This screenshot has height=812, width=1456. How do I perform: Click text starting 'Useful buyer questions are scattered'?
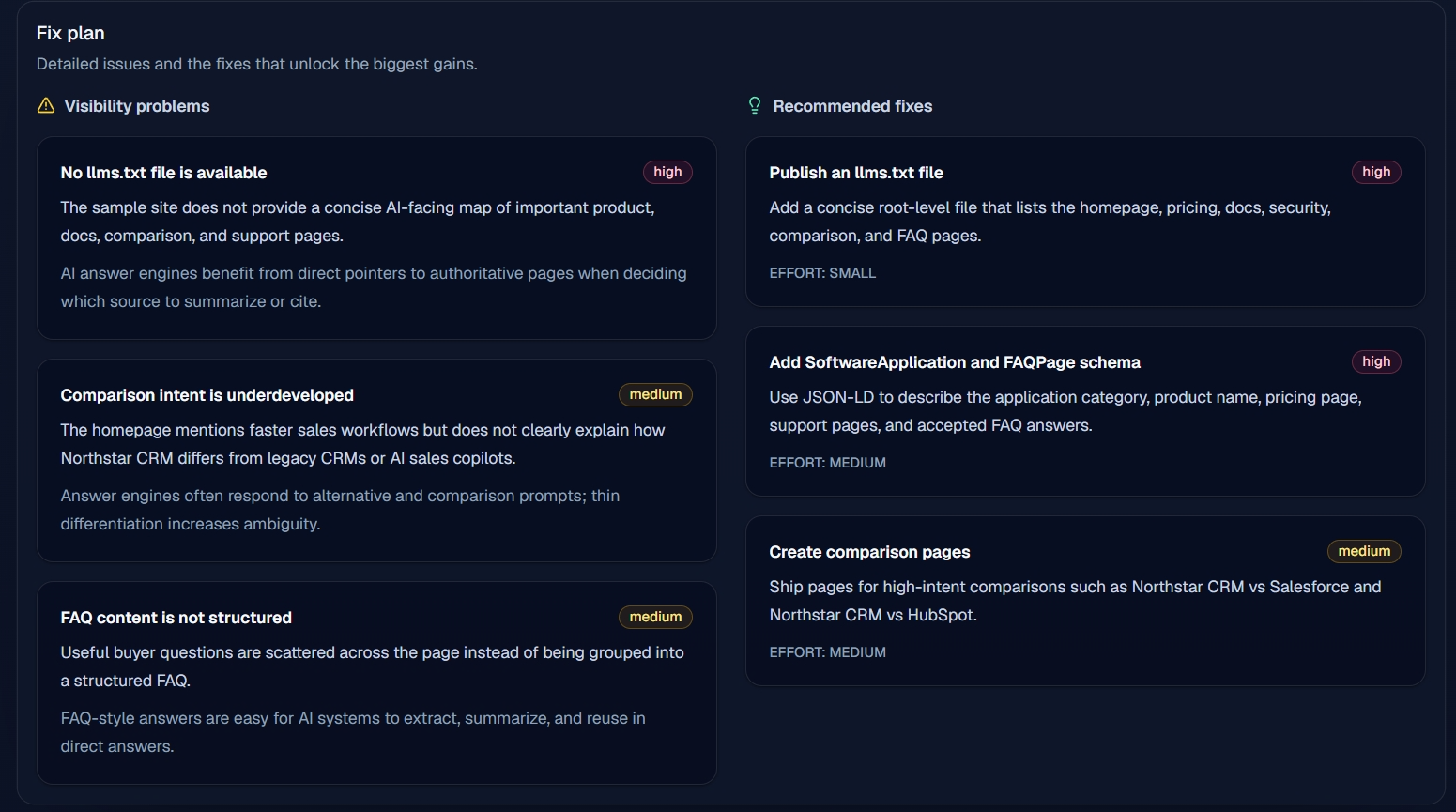click(372, 666)
